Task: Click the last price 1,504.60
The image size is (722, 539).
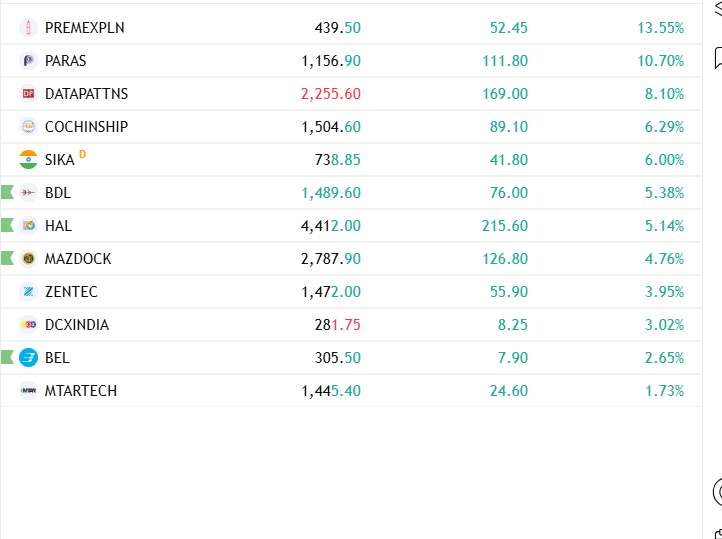Action: pos(331,127)
